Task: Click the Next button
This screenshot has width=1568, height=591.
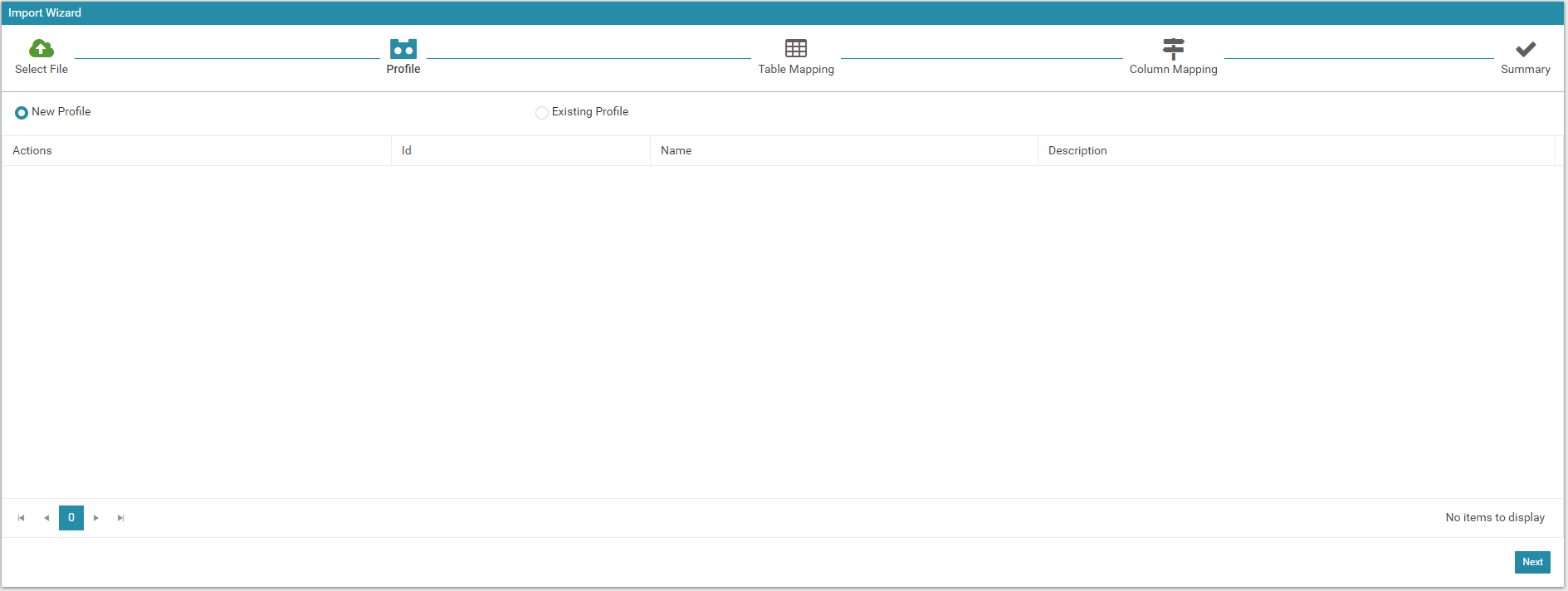Action: 1532,562
